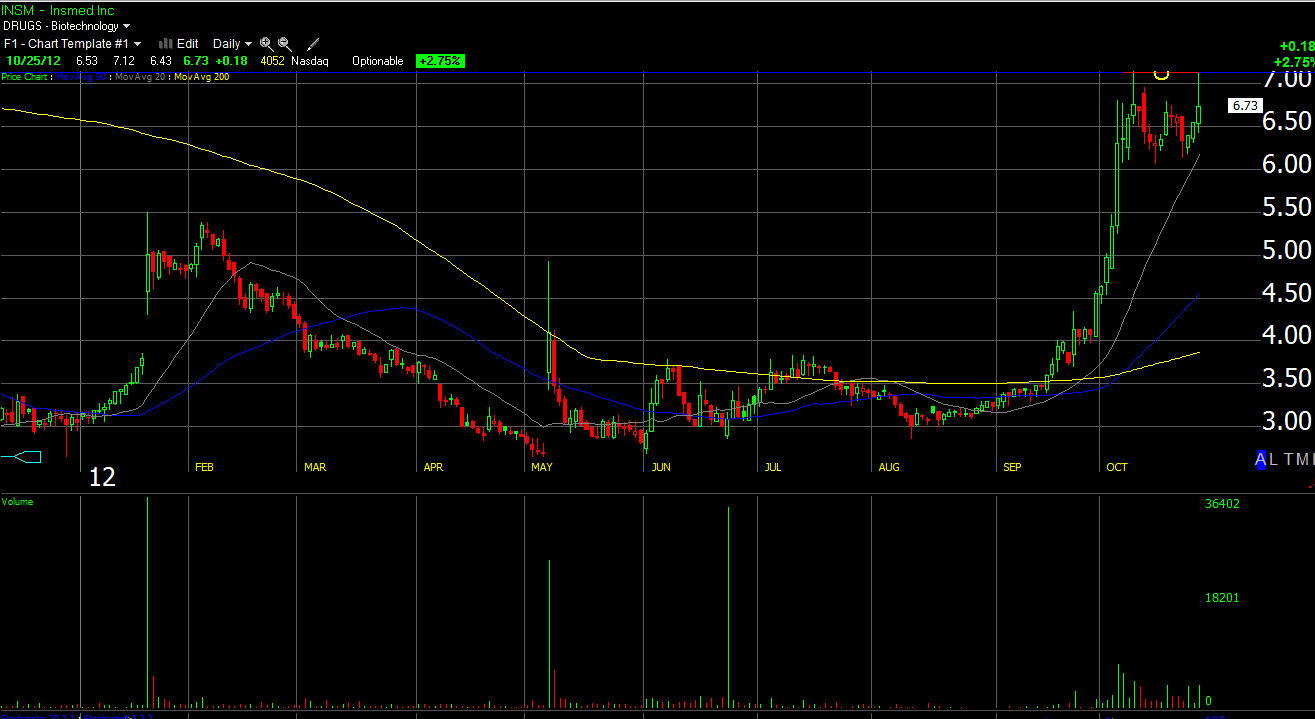Screen dimensions: 1315x719
Task: Click the 5.00 price scale label
Action: tap(1286, 249)
